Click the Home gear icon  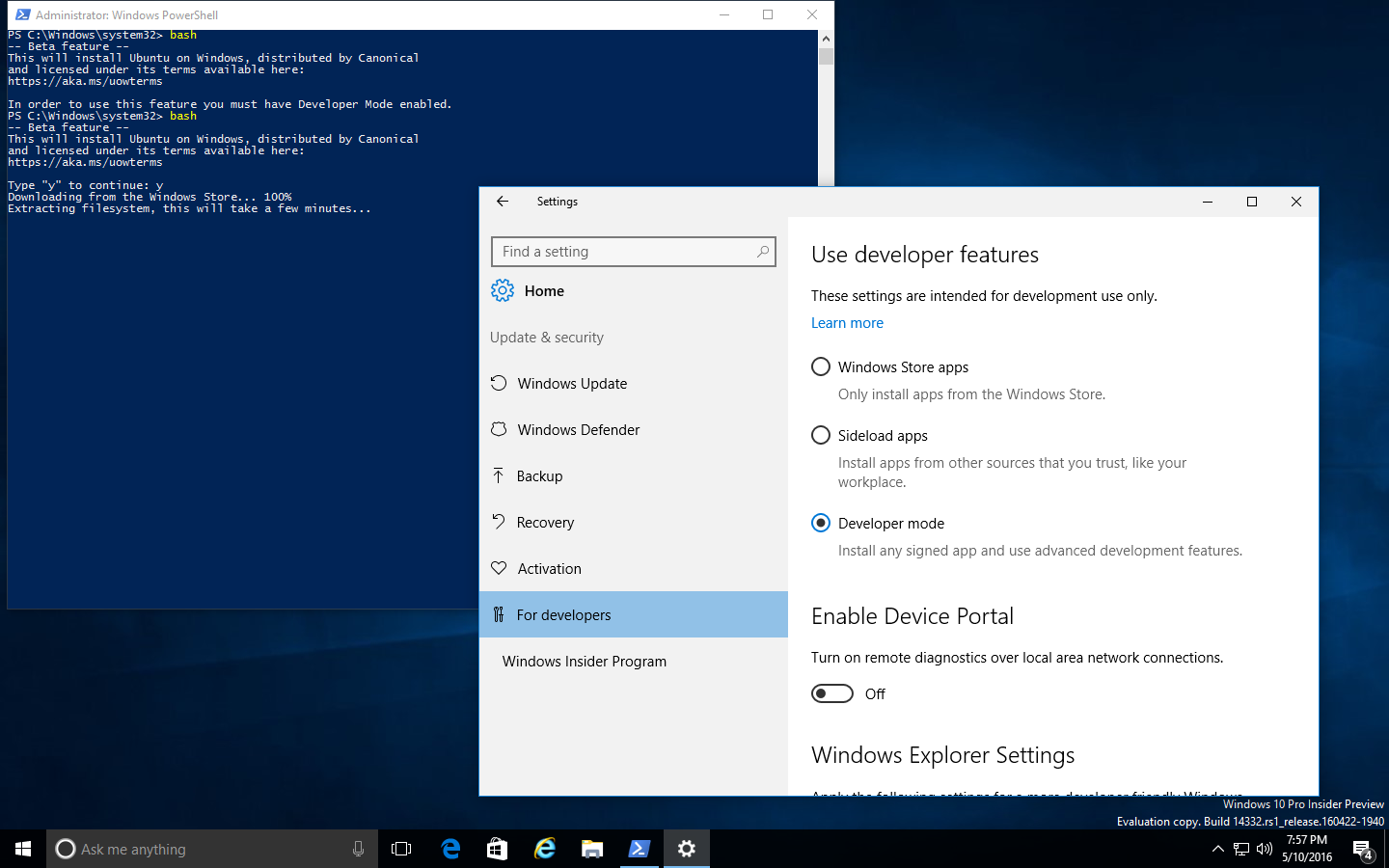(x=503, y=290)
